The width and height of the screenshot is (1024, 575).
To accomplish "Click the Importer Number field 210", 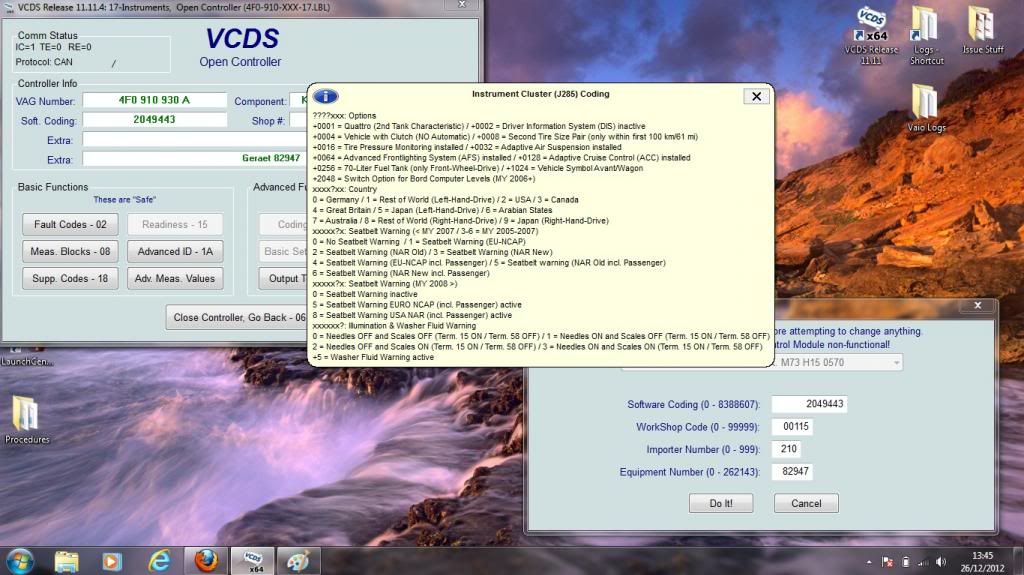I will (787, 449).
